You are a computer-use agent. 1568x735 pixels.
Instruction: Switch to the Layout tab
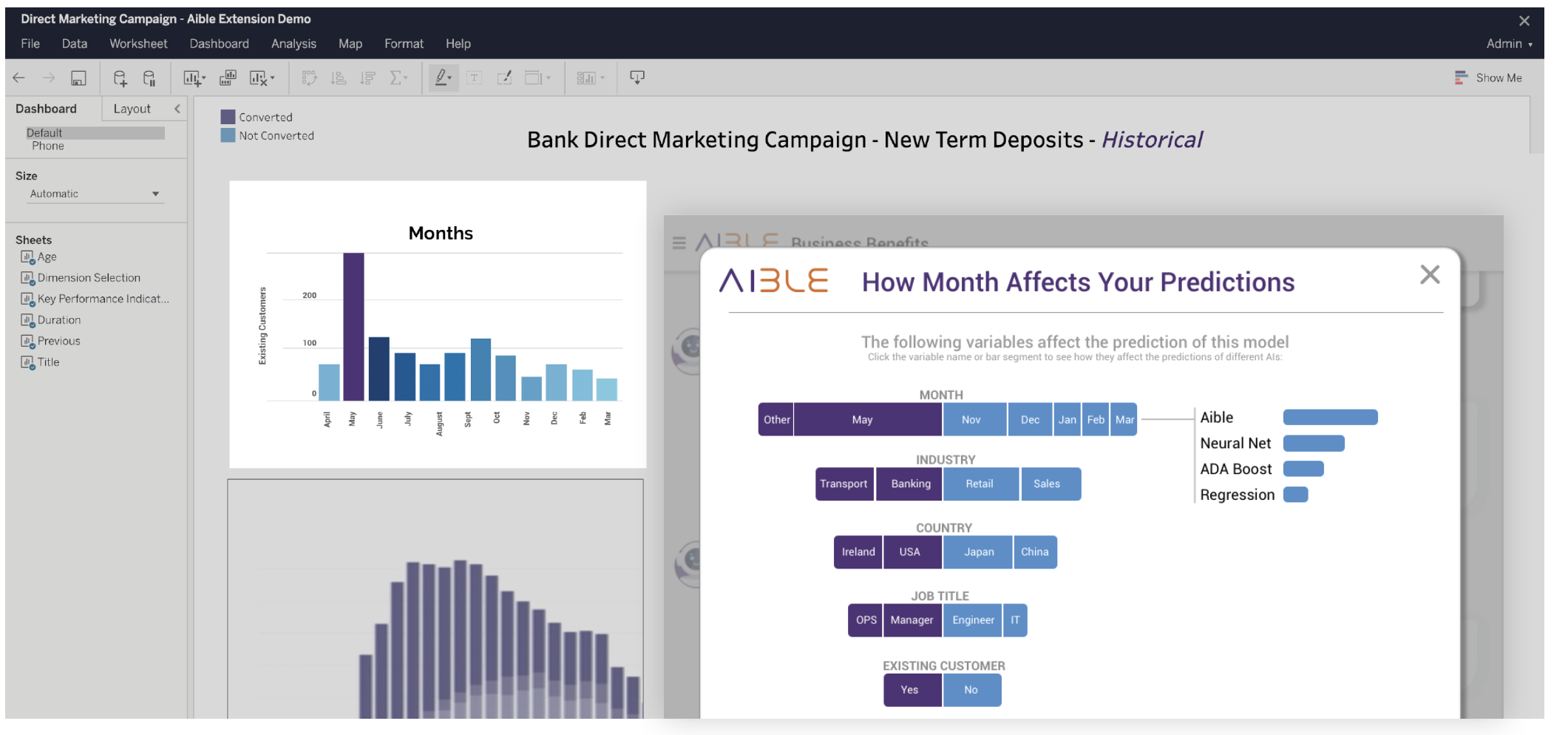132,109
